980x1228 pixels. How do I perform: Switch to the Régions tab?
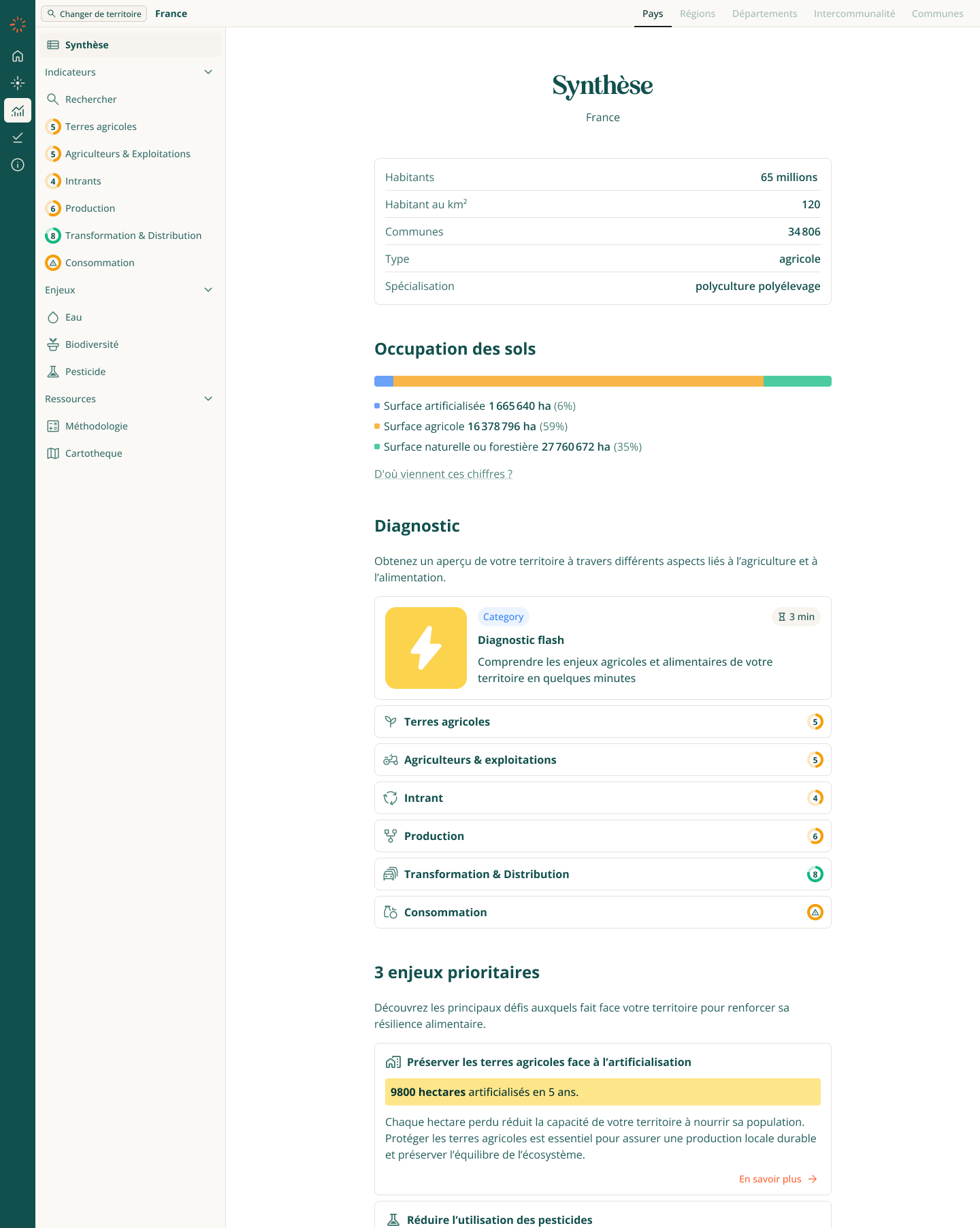pos(697,14)
